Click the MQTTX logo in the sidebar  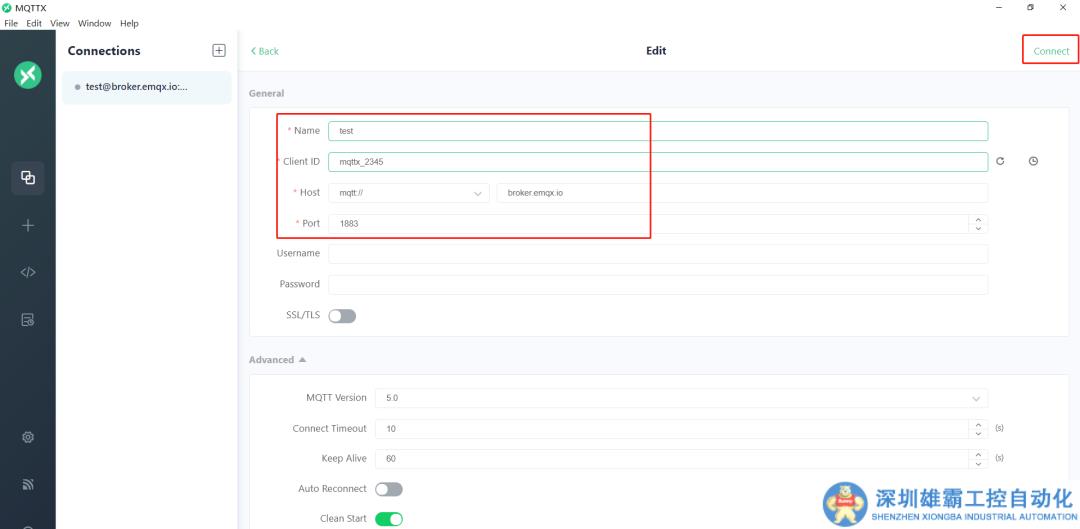click(28, 75)
